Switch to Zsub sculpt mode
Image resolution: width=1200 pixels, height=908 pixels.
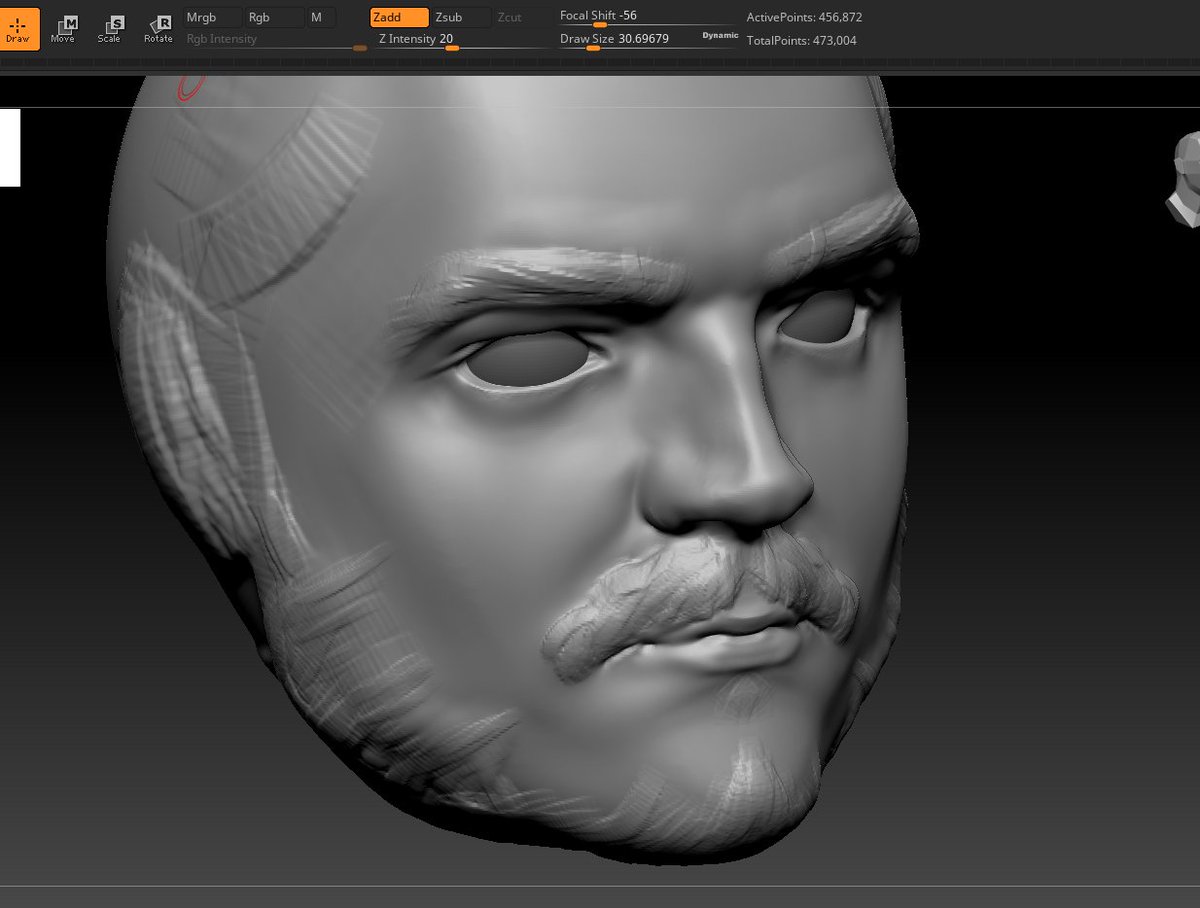click(461, 17)
